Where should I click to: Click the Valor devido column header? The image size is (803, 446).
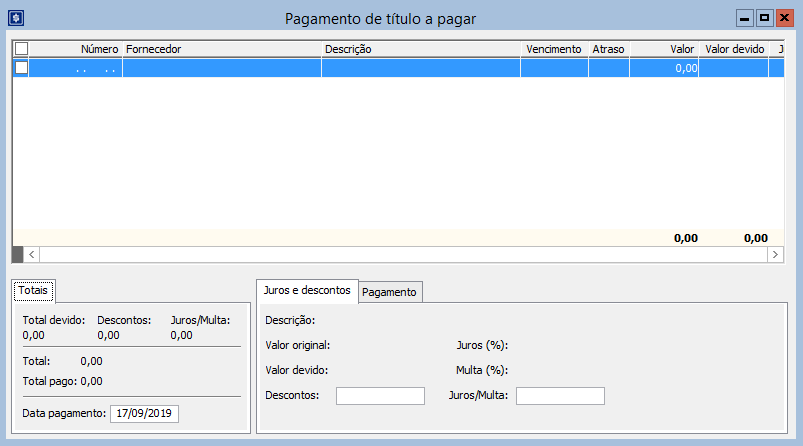733,48
